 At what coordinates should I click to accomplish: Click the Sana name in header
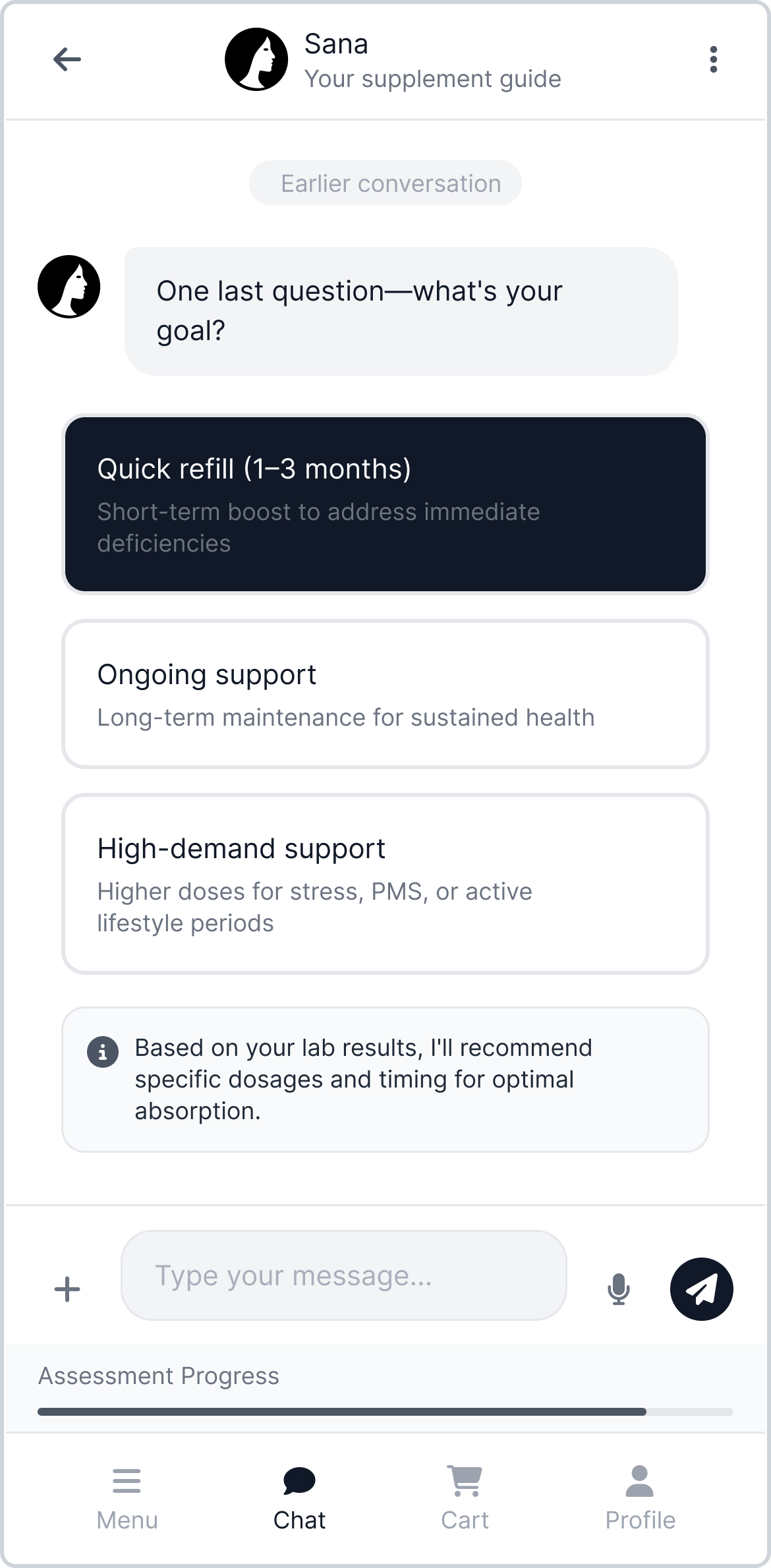[x=336, y=44]
